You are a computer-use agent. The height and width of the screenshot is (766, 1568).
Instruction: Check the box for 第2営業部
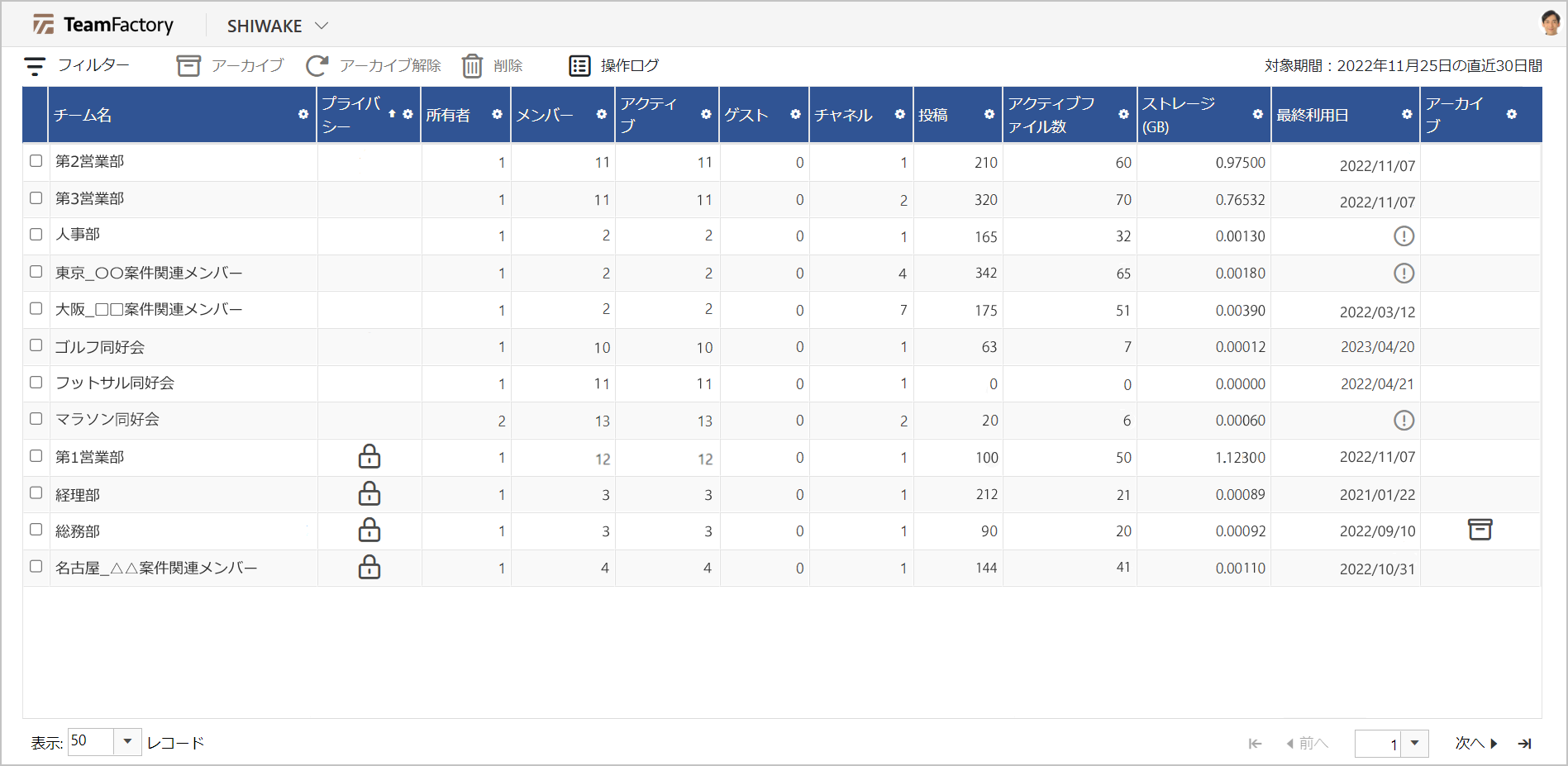tap(36, 161)
